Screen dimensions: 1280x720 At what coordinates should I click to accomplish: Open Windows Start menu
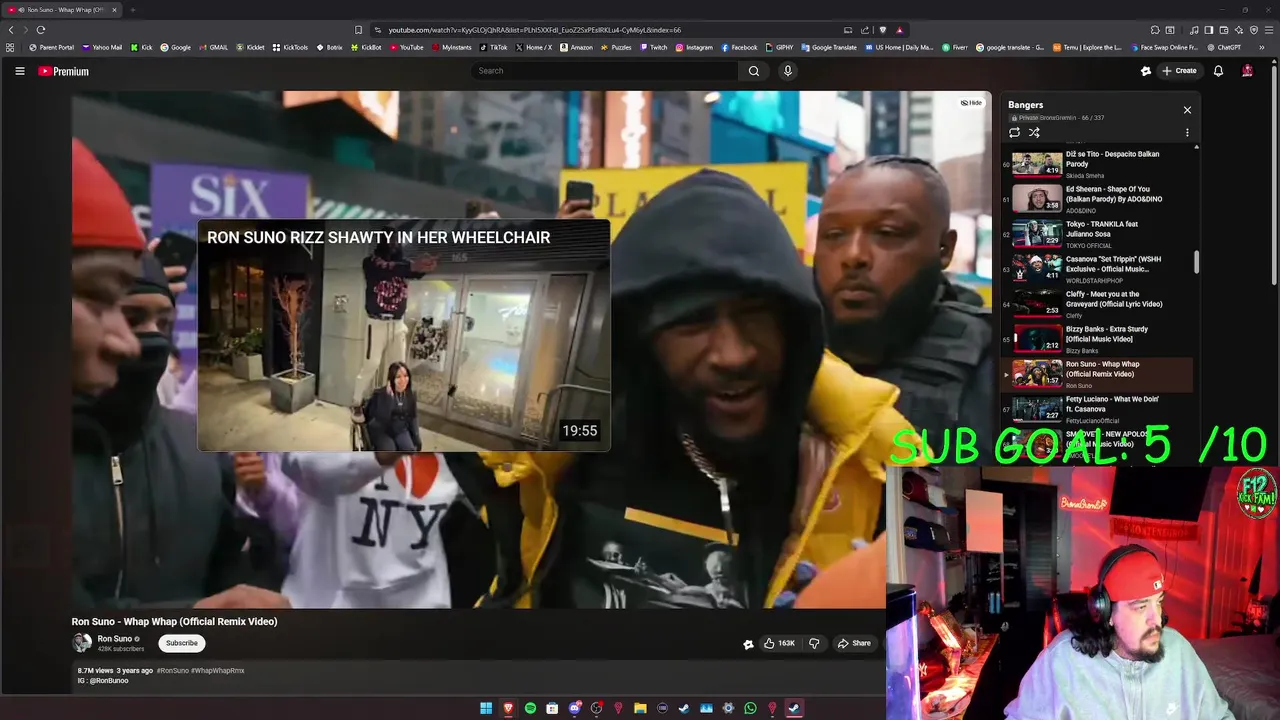coord(486,708)
